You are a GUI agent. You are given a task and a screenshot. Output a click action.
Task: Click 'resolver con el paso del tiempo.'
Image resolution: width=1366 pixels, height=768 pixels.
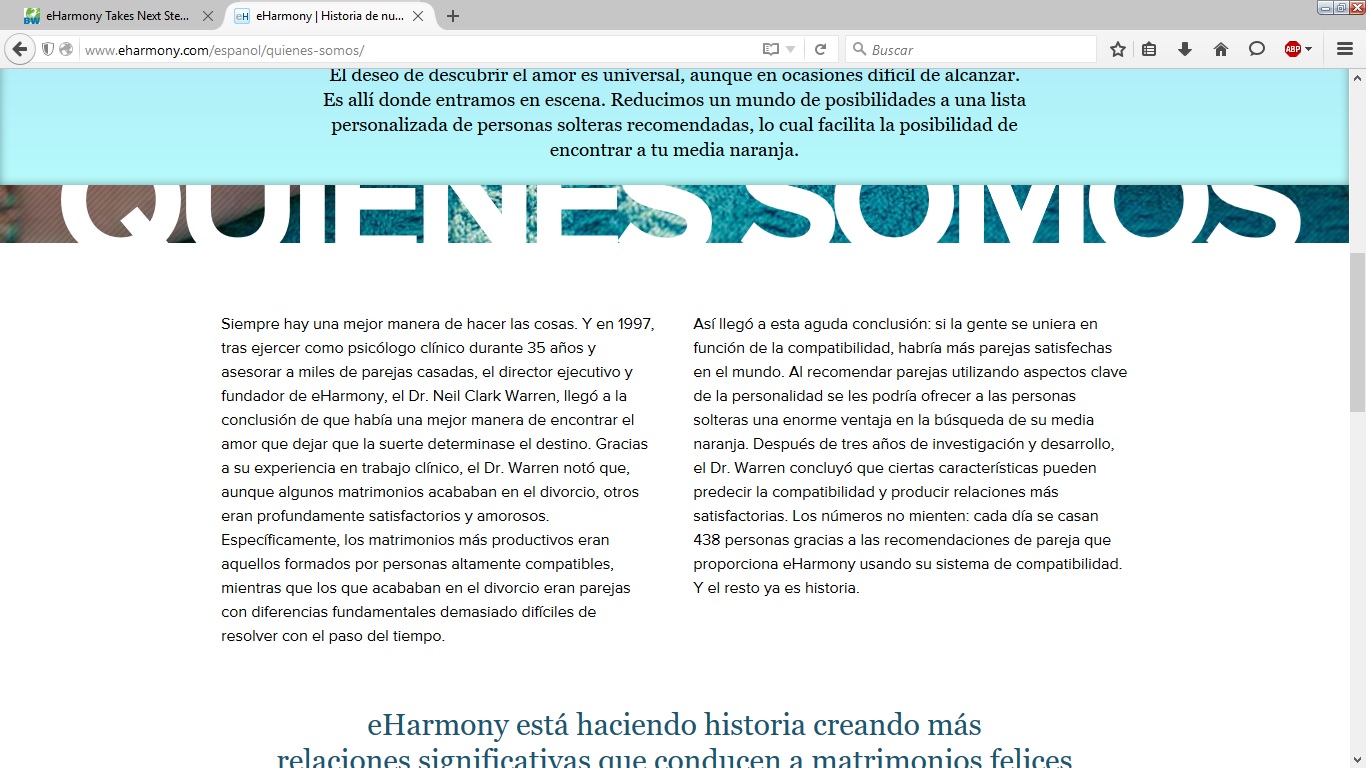tap(333, 636)
